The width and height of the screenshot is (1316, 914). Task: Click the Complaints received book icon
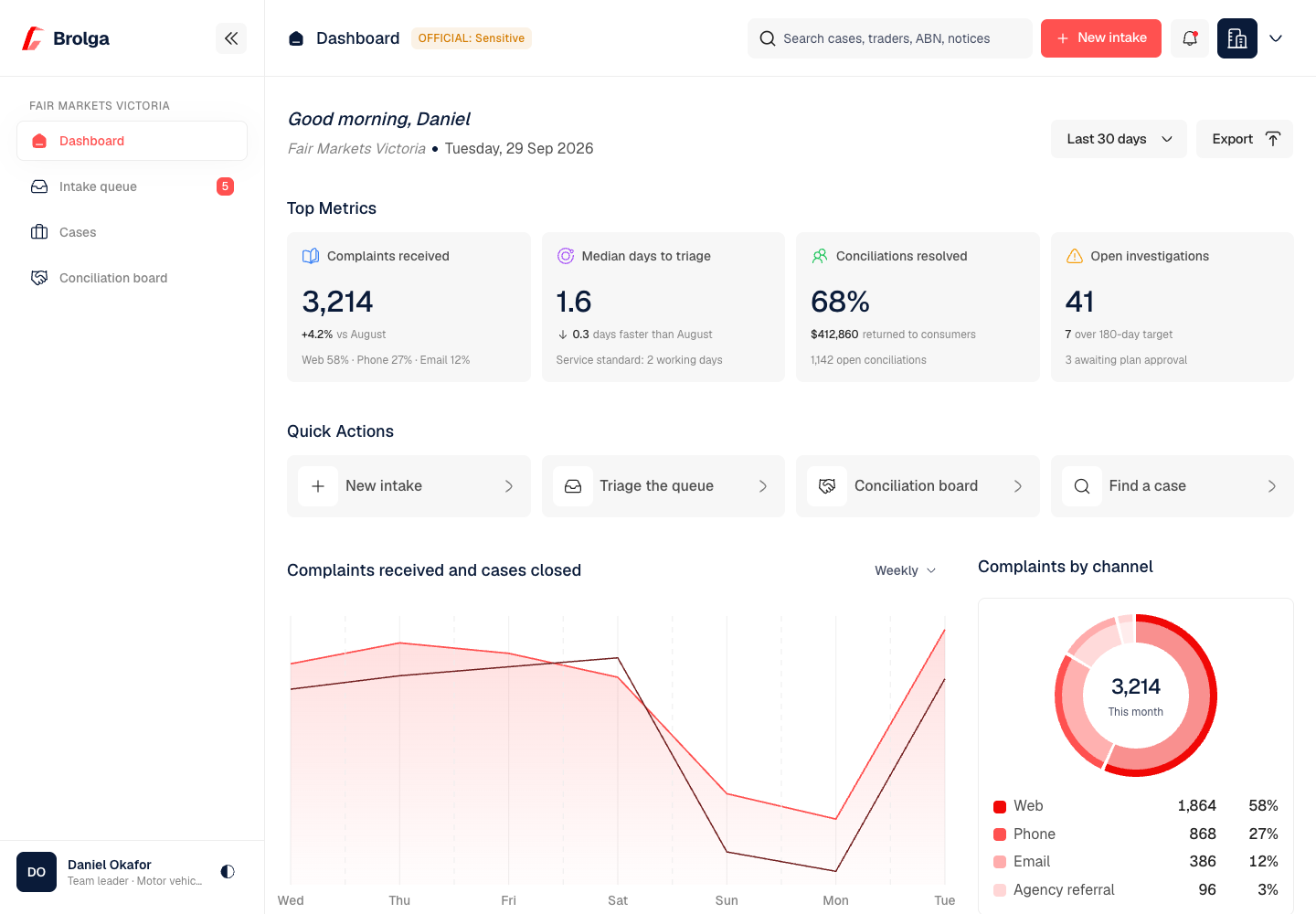[x=311, y=256]
